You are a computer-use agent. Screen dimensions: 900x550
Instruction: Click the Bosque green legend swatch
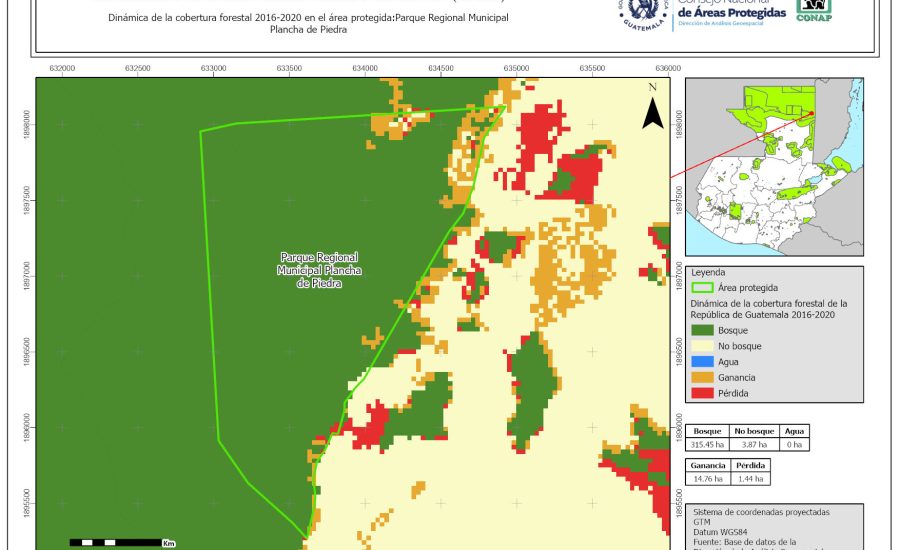(x=702, y=330)
